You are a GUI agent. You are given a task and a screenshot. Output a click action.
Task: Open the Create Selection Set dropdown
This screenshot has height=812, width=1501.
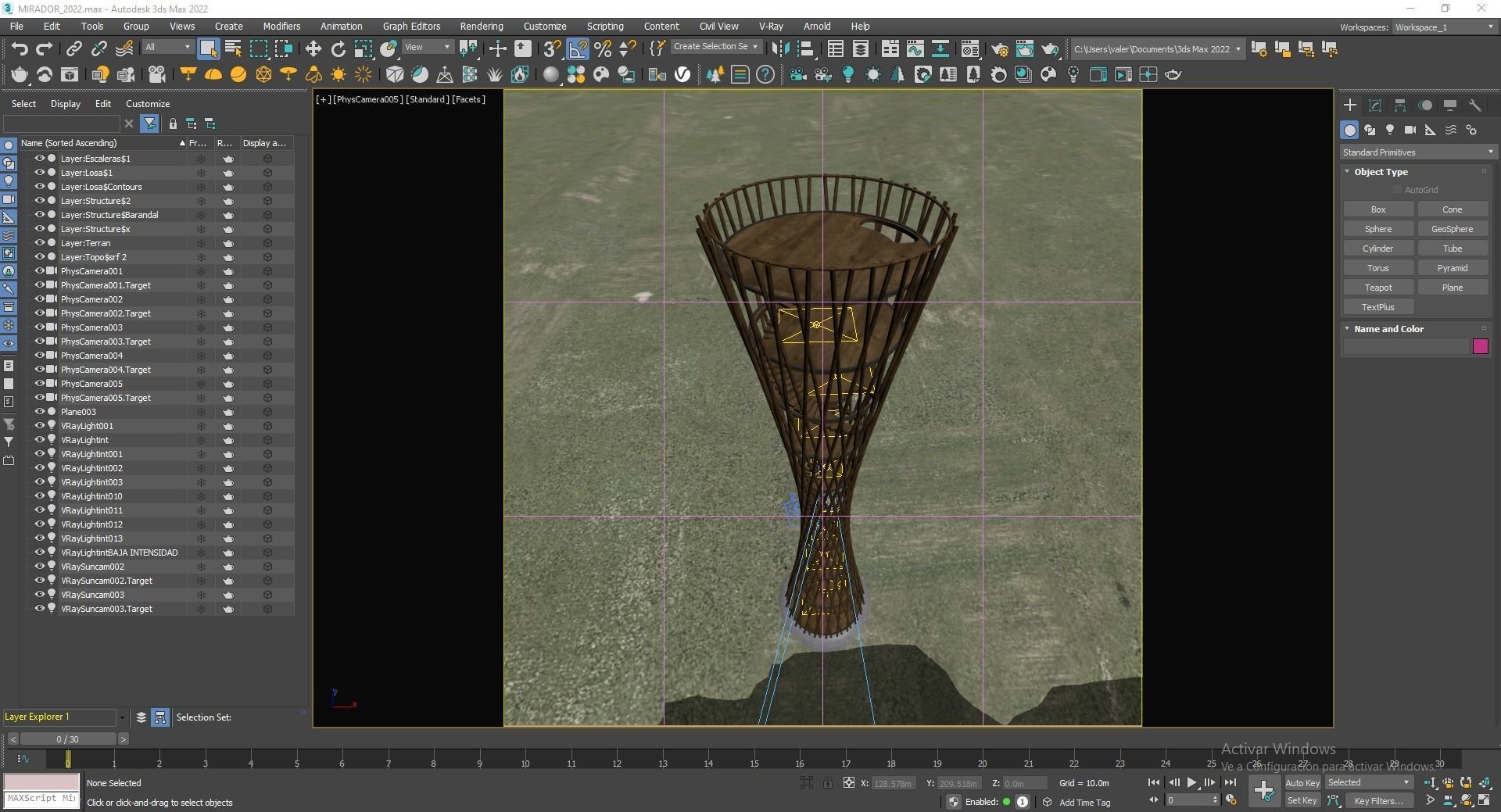tap(715, 47)
